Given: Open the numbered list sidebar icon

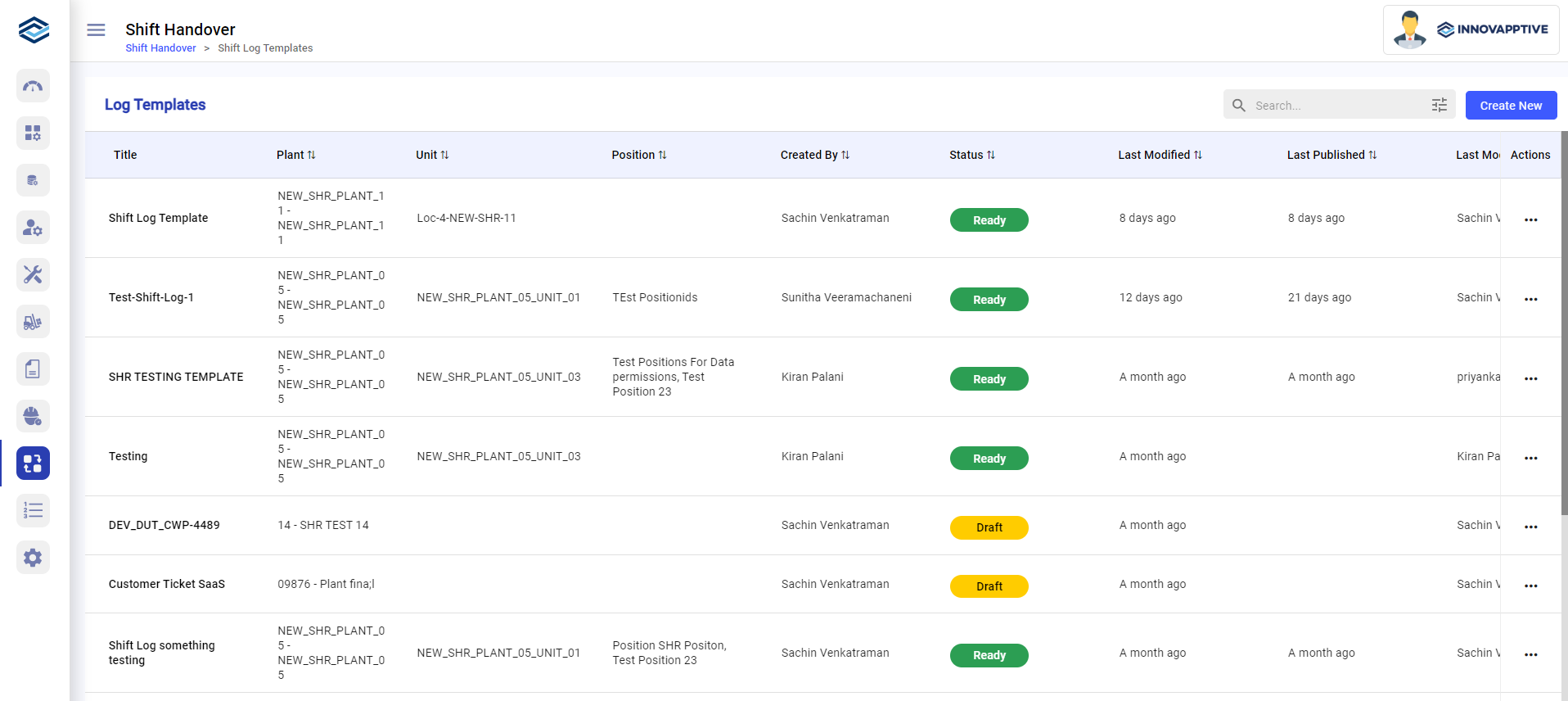Looking at the screenshot, I should pos(33,511).
